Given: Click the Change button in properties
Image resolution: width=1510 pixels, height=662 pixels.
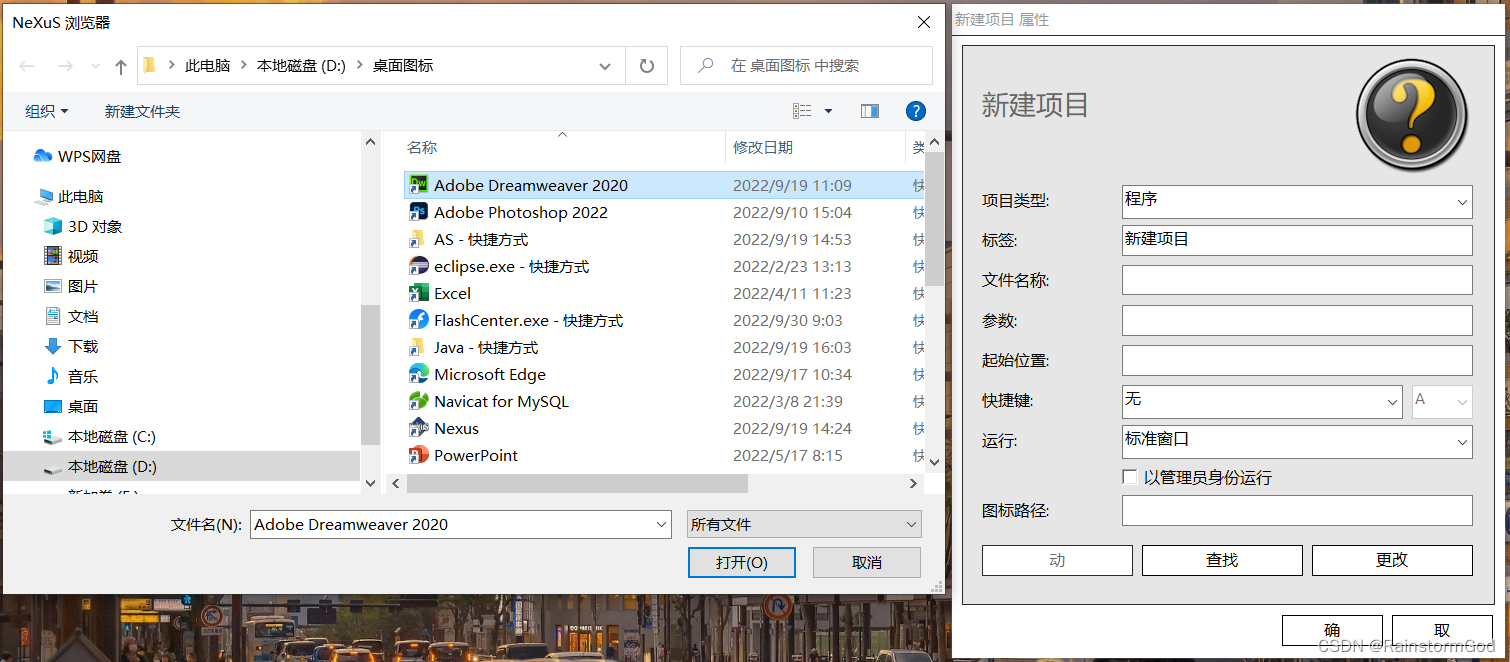Looking at the screenshot, I should pos(1392,560).
